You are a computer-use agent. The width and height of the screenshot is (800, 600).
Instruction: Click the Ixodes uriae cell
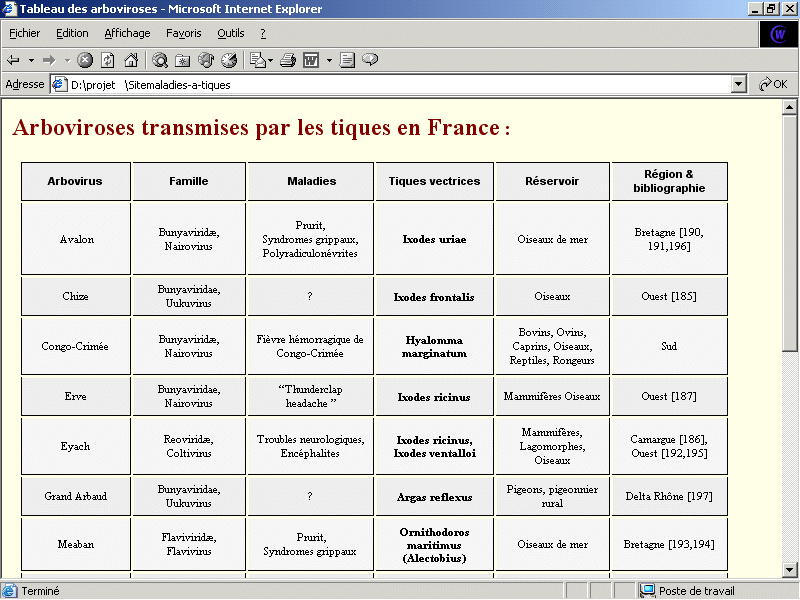click(x=435, y=239)
